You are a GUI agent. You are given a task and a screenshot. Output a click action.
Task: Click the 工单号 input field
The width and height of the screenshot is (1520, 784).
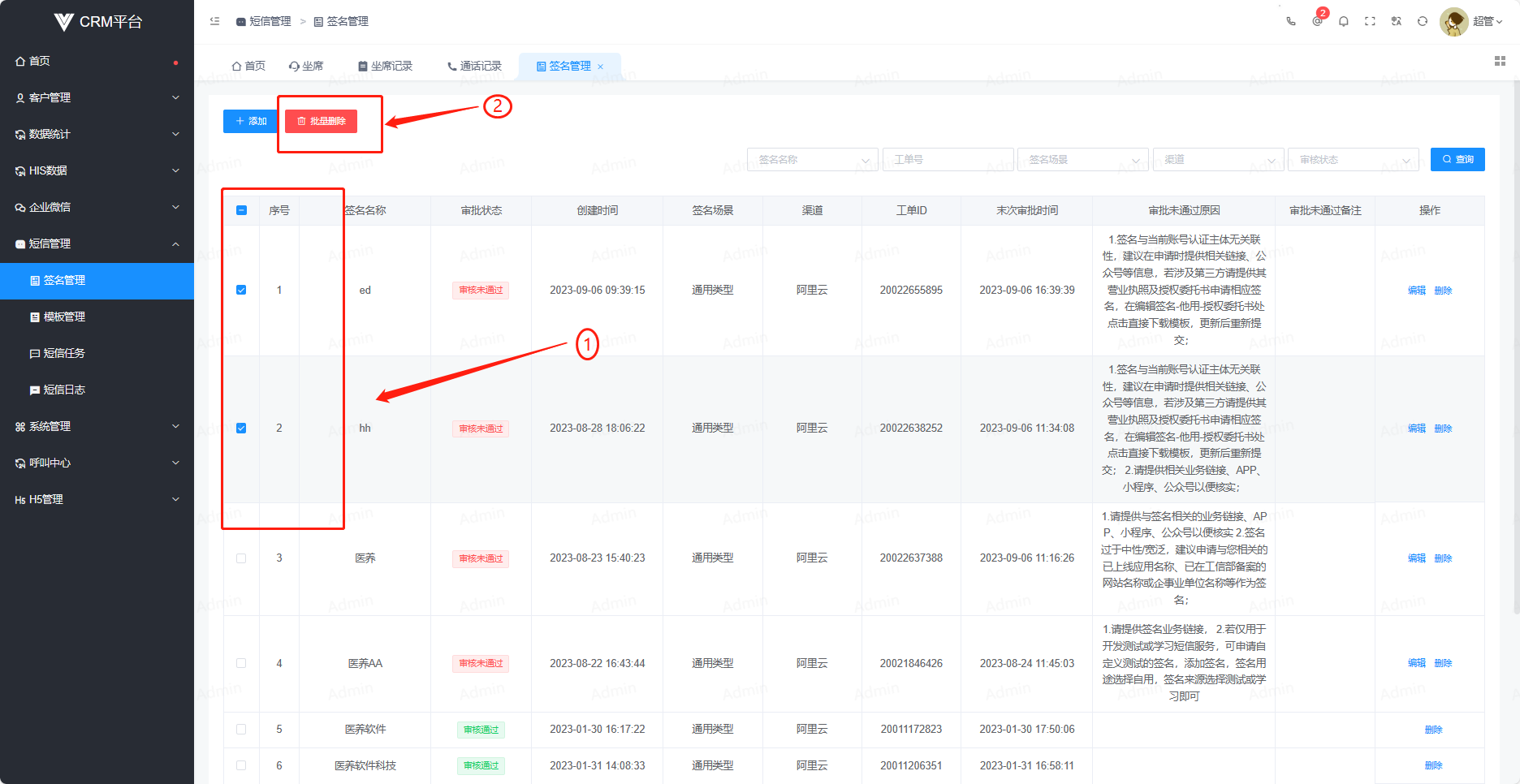click(x=948, y=159)
